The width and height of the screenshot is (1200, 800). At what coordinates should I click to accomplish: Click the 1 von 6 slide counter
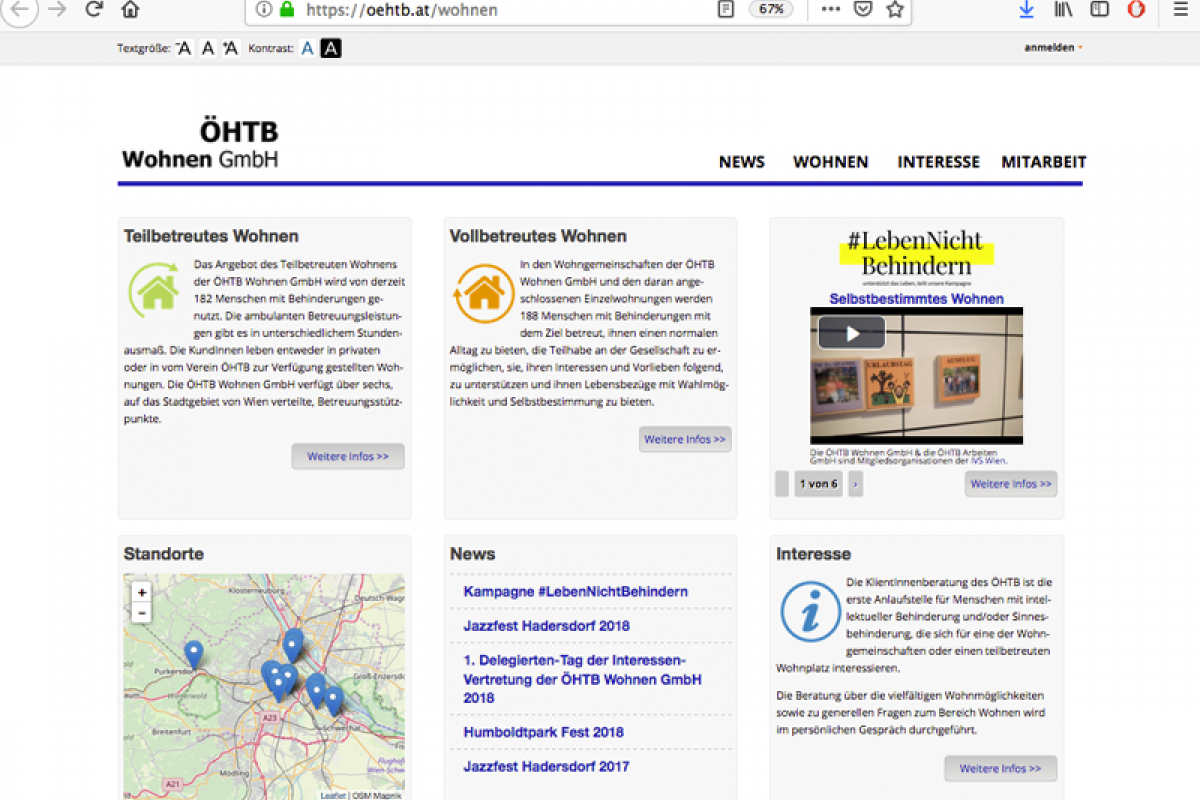[x=819, y=485]
